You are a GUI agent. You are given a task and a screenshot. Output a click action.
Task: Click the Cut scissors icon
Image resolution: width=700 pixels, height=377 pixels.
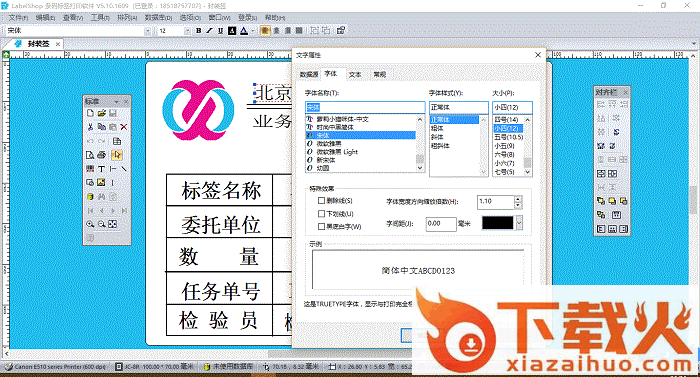[90, 127]
